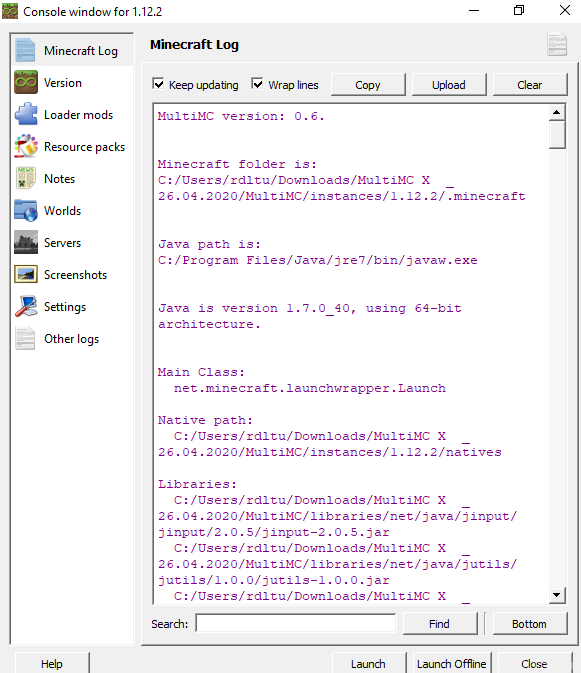
Task: Open the Resource packs paint bucket icon
Action: pos(26,146)
